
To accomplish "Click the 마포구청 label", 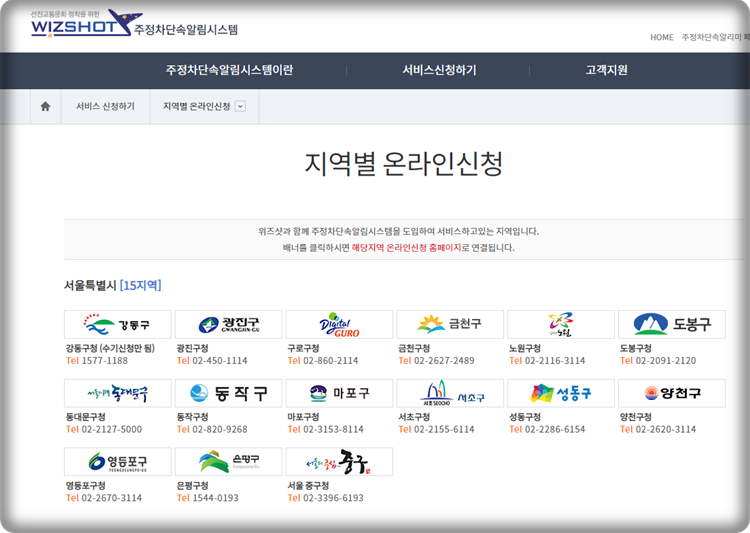I will [303, 417].
